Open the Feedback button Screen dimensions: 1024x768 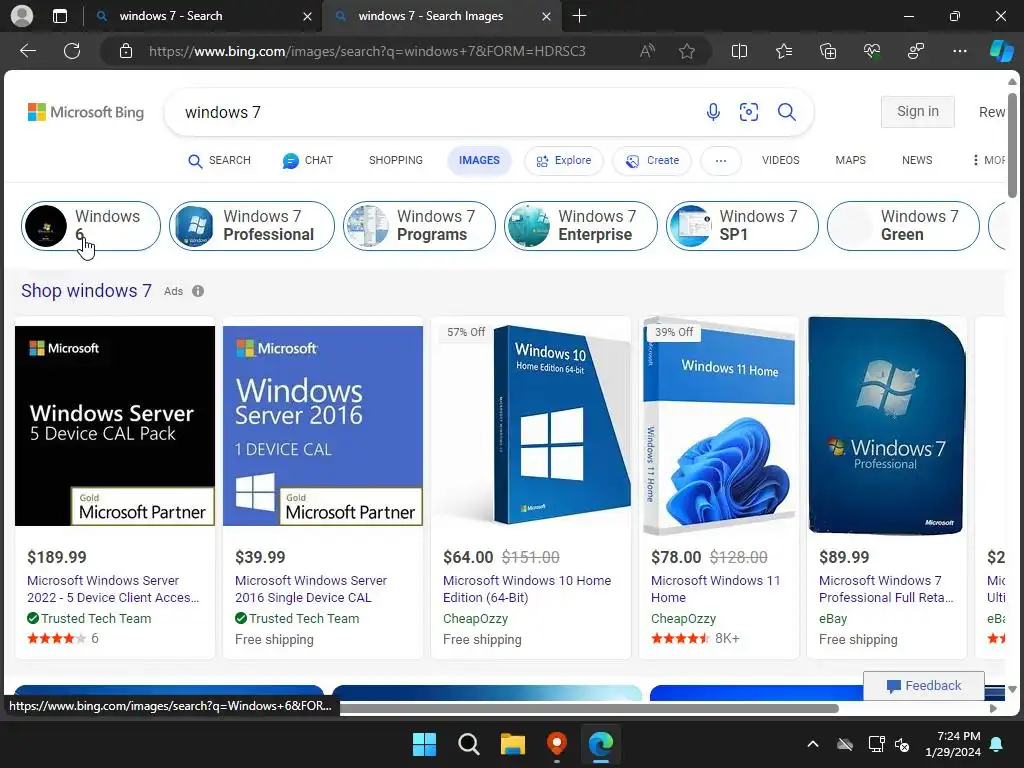click(x=923, y=686)
